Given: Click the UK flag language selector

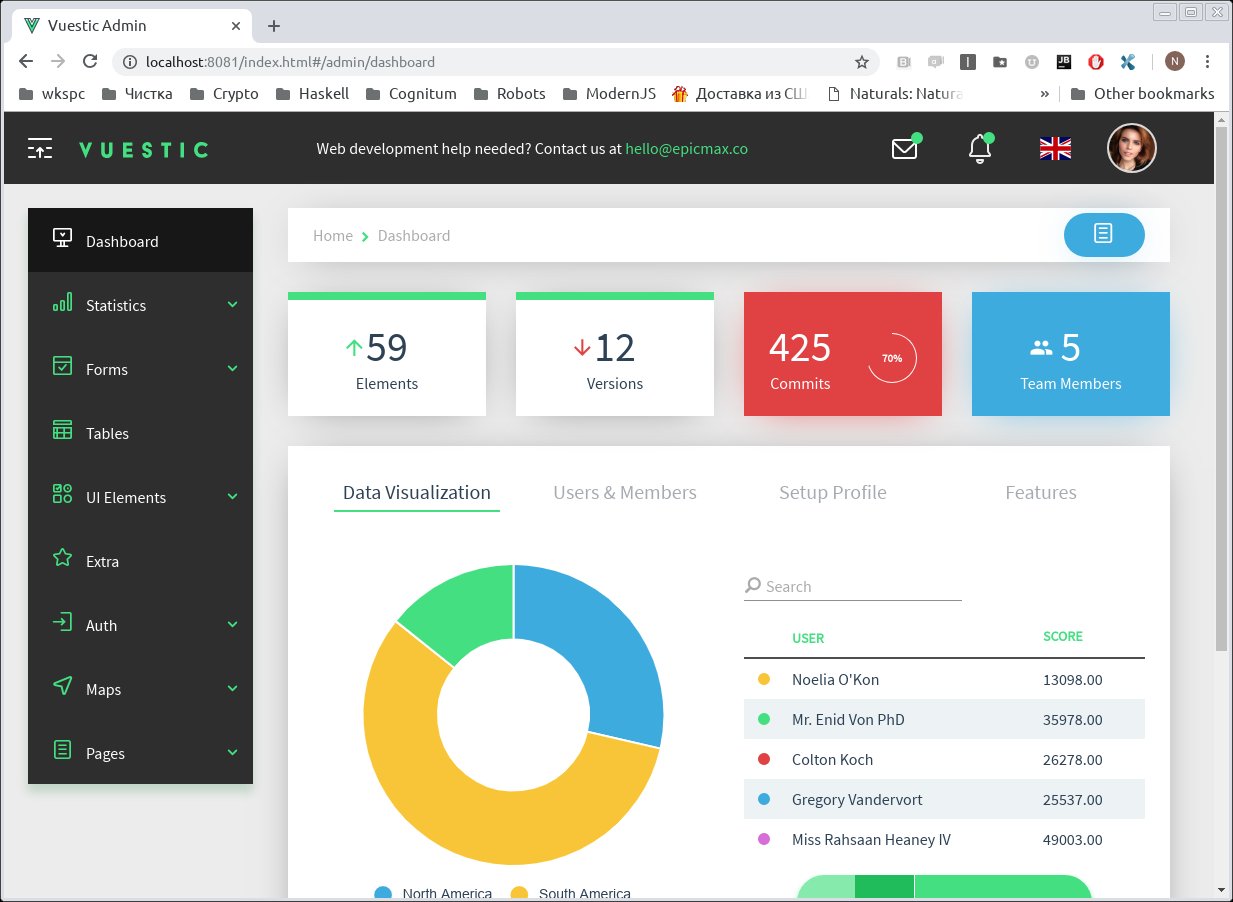Looking at the screenshot, I should (x=1055, y=149).
